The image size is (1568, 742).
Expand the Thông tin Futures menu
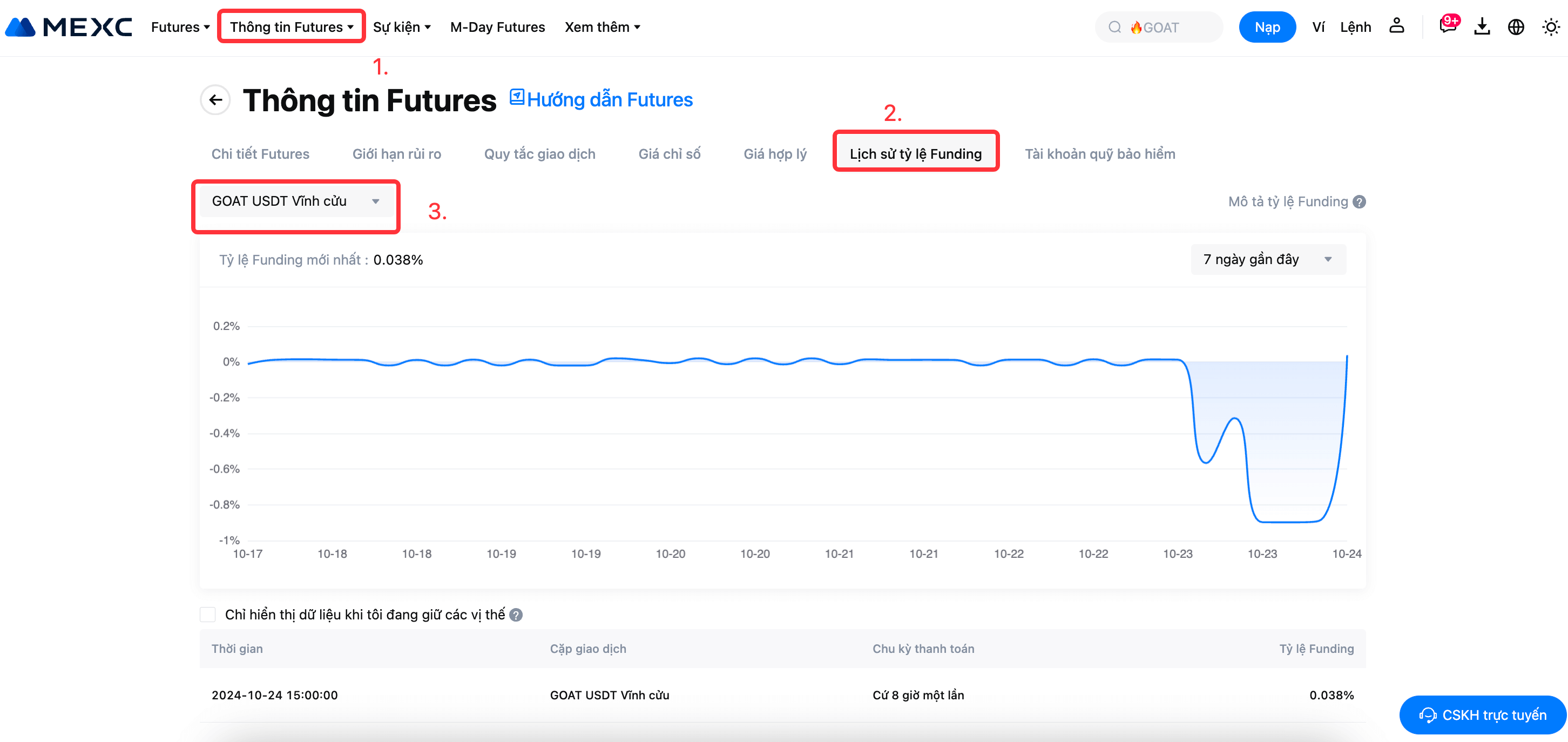tap(291, 27)
